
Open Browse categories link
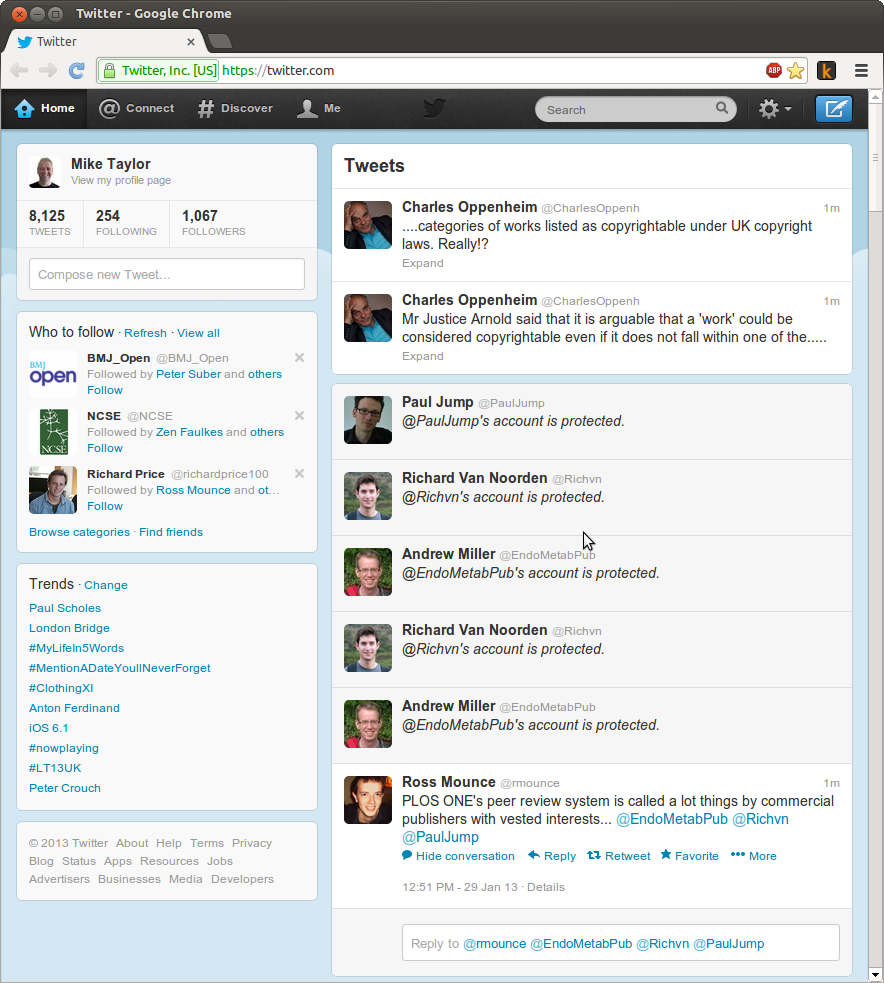(x=80, y=532)
